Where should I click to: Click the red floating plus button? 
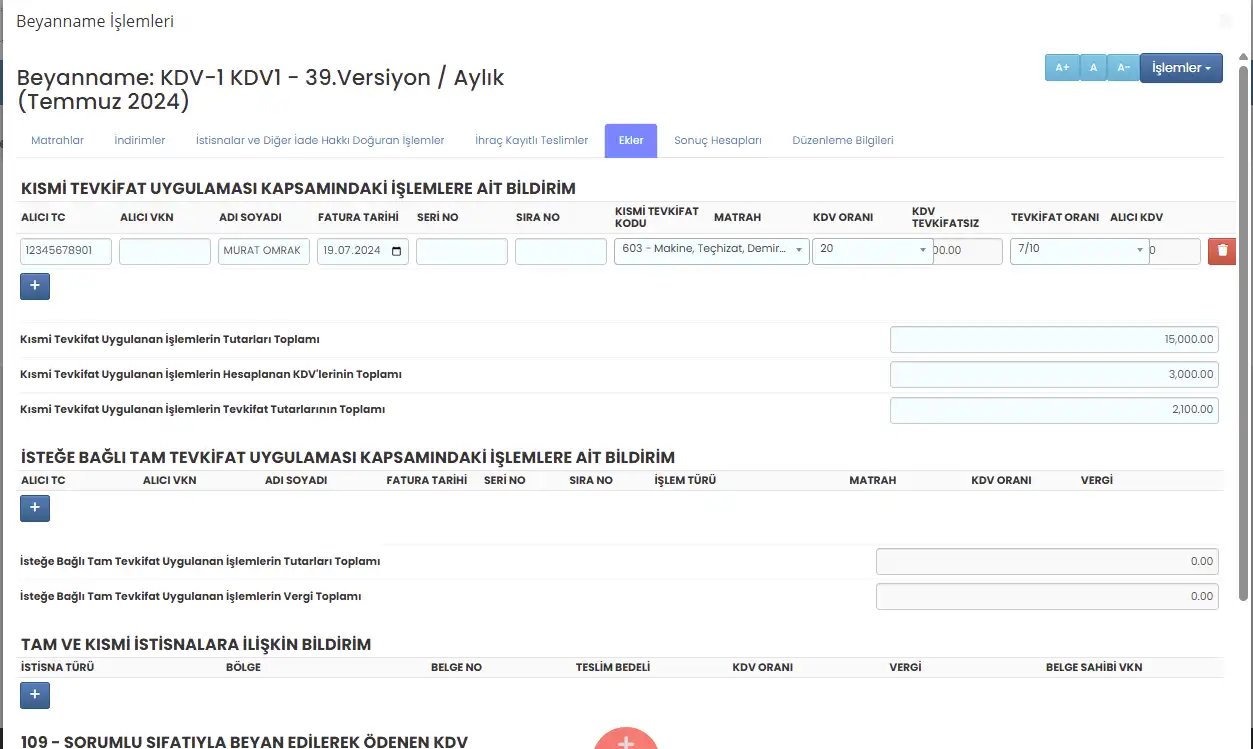pos(626,740)
